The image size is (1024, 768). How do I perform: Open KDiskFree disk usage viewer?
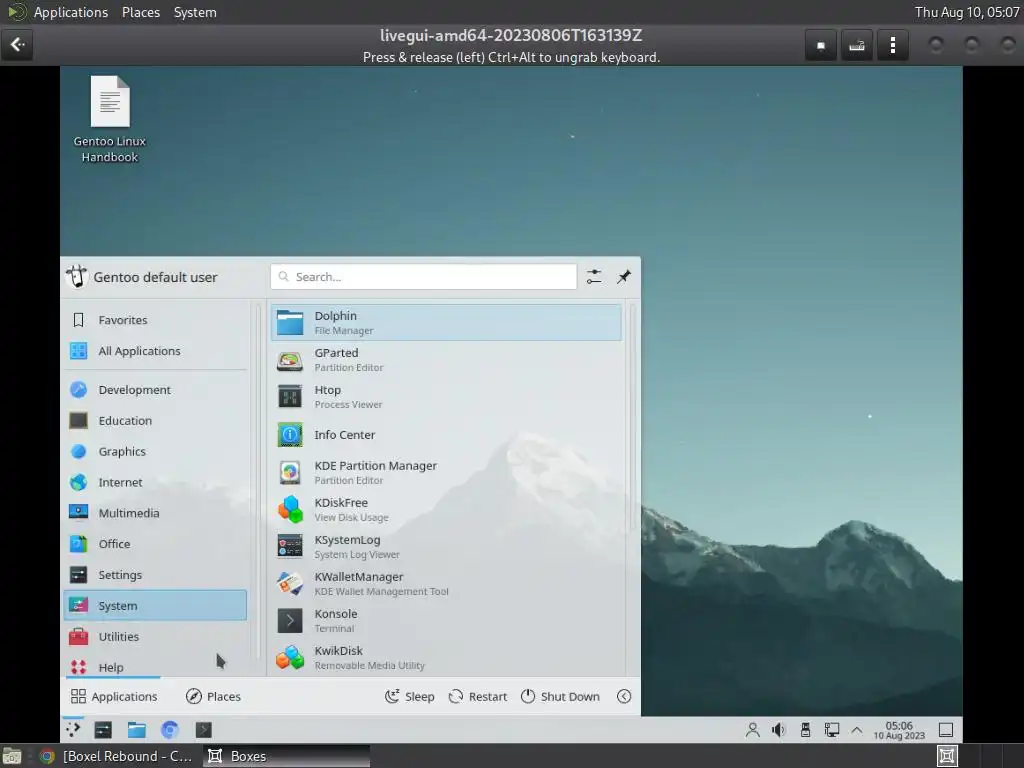tap(446, 509)
